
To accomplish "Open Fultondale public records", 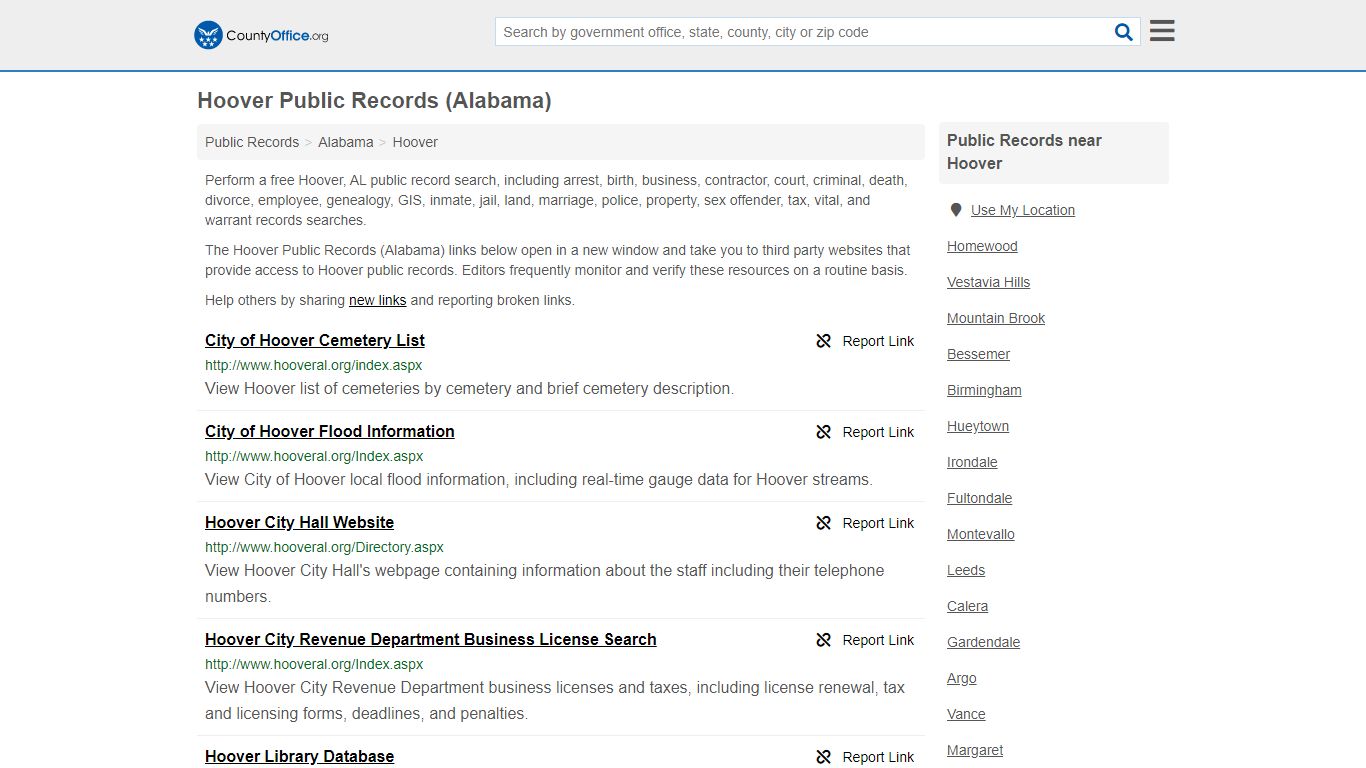I will point(979,498).
